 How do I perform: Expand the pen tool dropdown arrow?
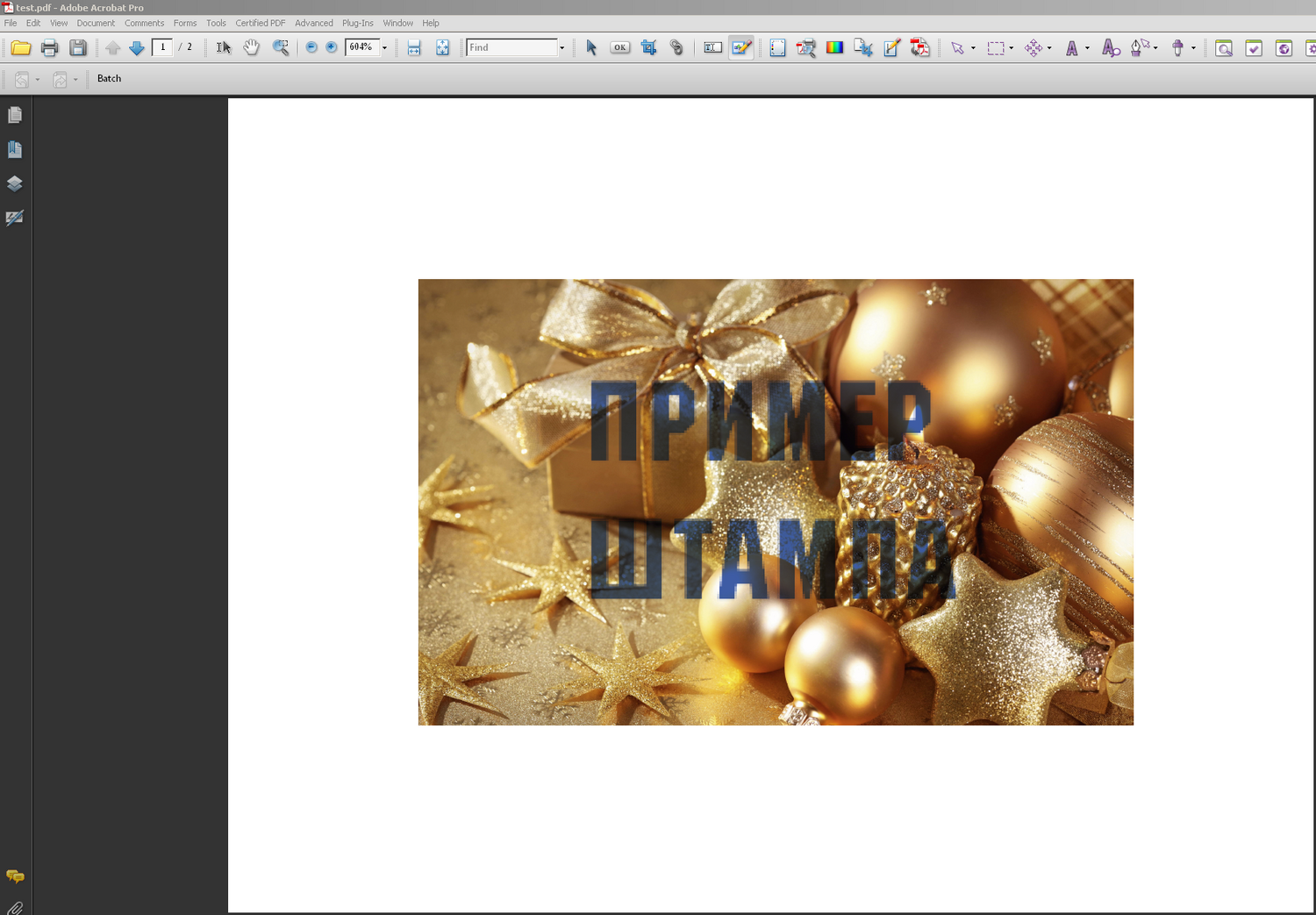[1155, 48]
